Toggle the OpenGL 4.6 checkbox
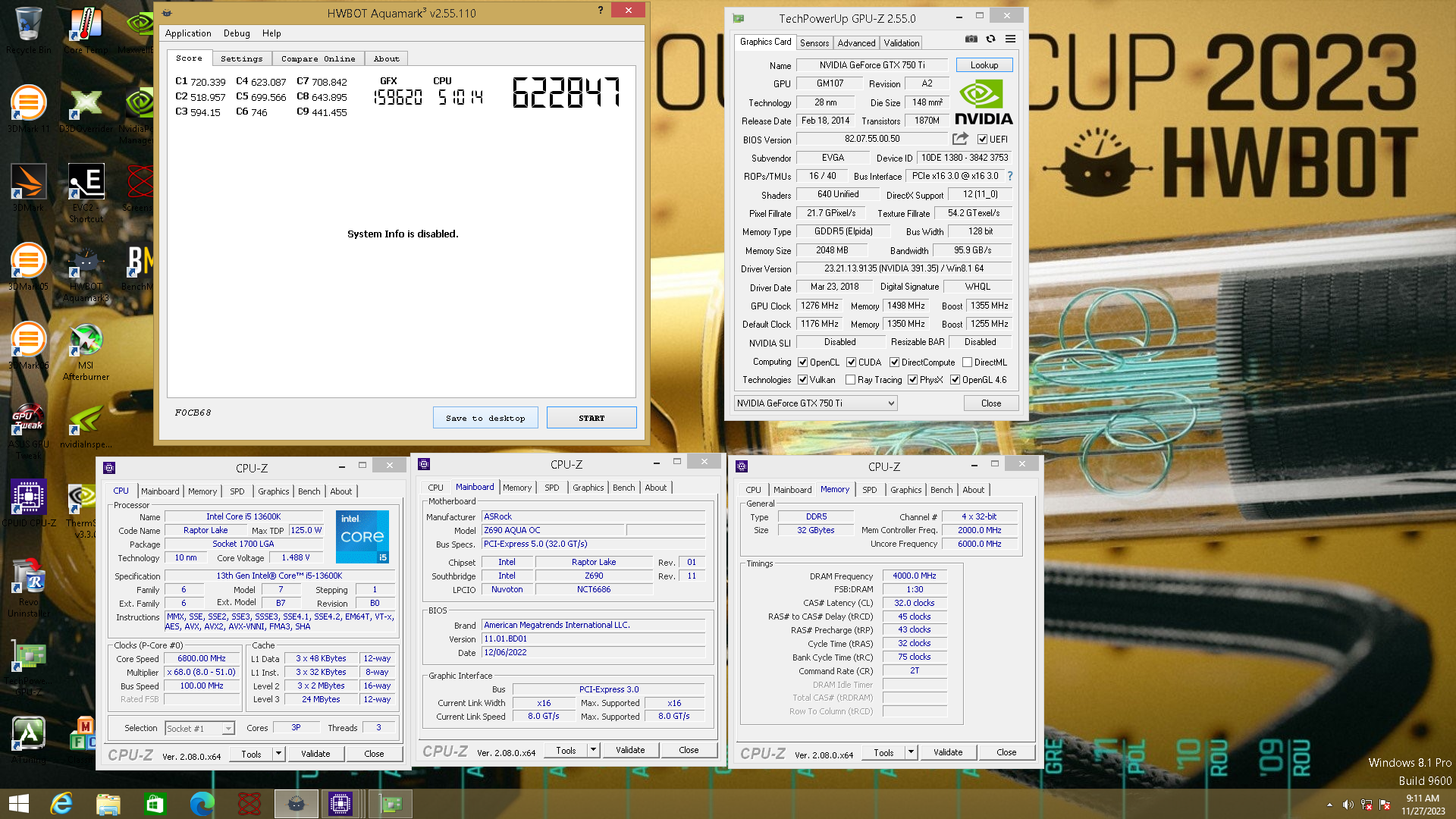Viewport: 1456px width, 819px height. (955, 380)
